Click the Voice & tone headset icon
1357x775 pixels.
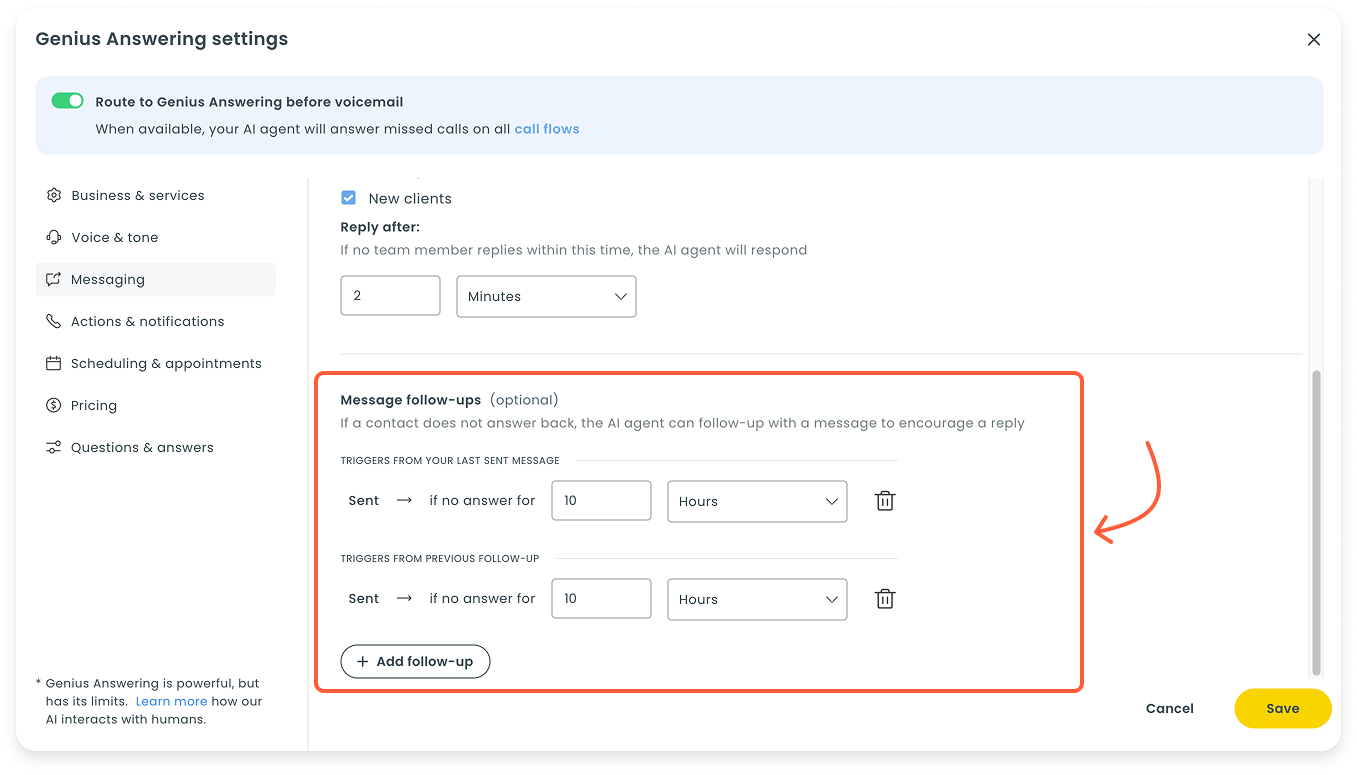[x=54, y=238]
